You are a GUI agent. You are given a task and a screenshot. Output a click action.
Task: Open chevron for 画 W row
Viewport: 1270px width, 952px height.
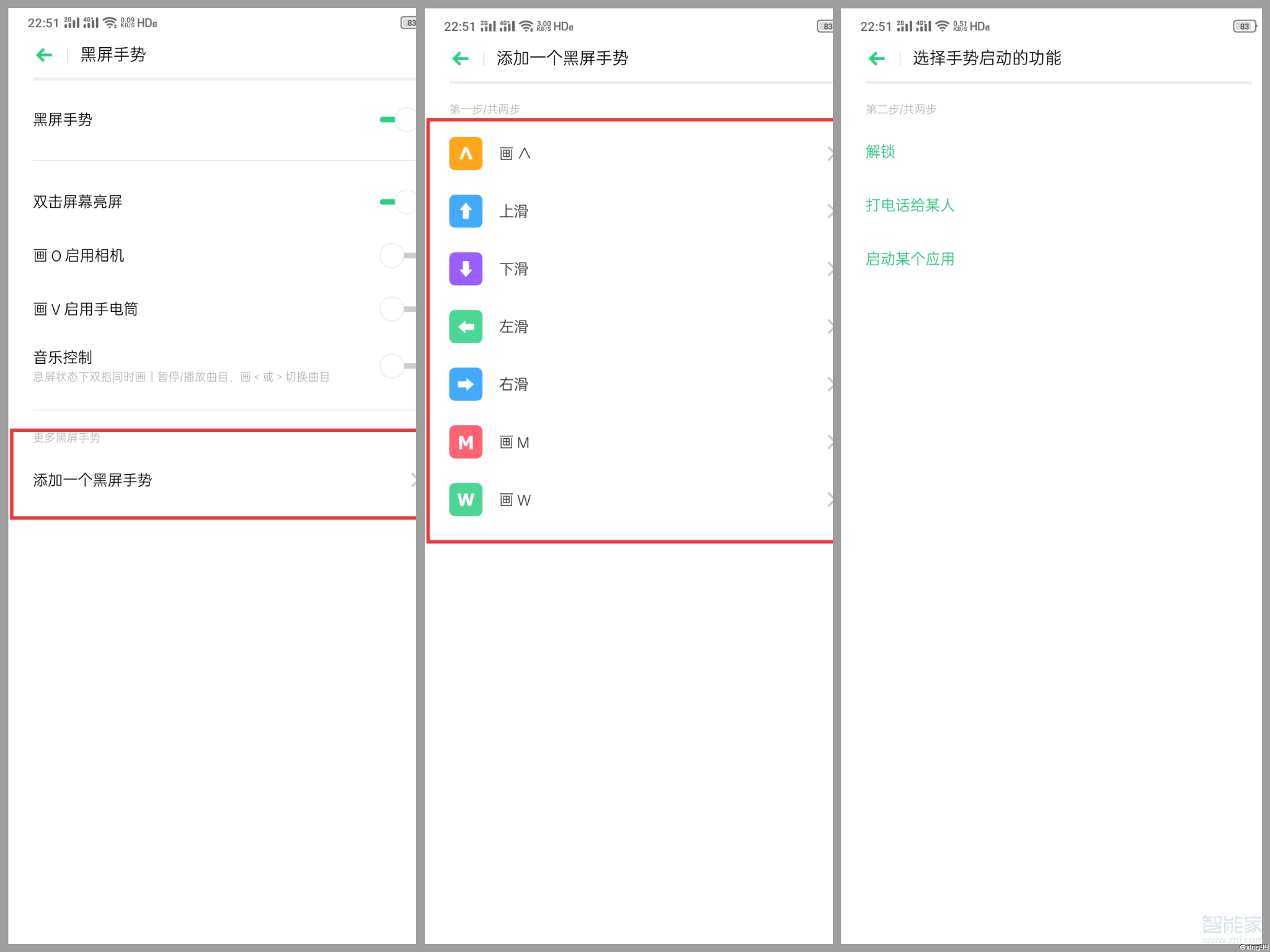coord(830,500)
